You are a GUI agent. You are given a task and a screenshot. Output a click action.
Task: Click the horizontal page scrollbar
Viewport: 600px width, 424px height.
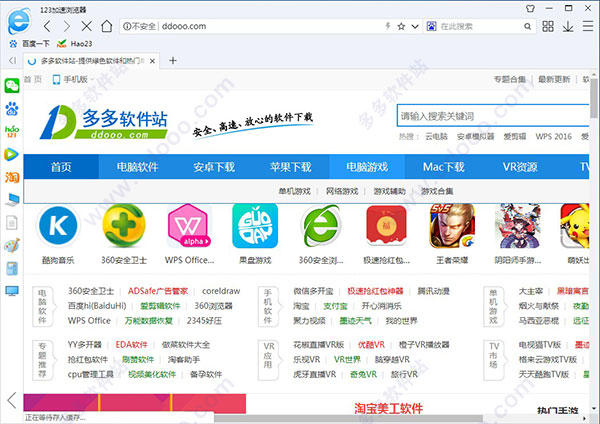tap(348, 418)
